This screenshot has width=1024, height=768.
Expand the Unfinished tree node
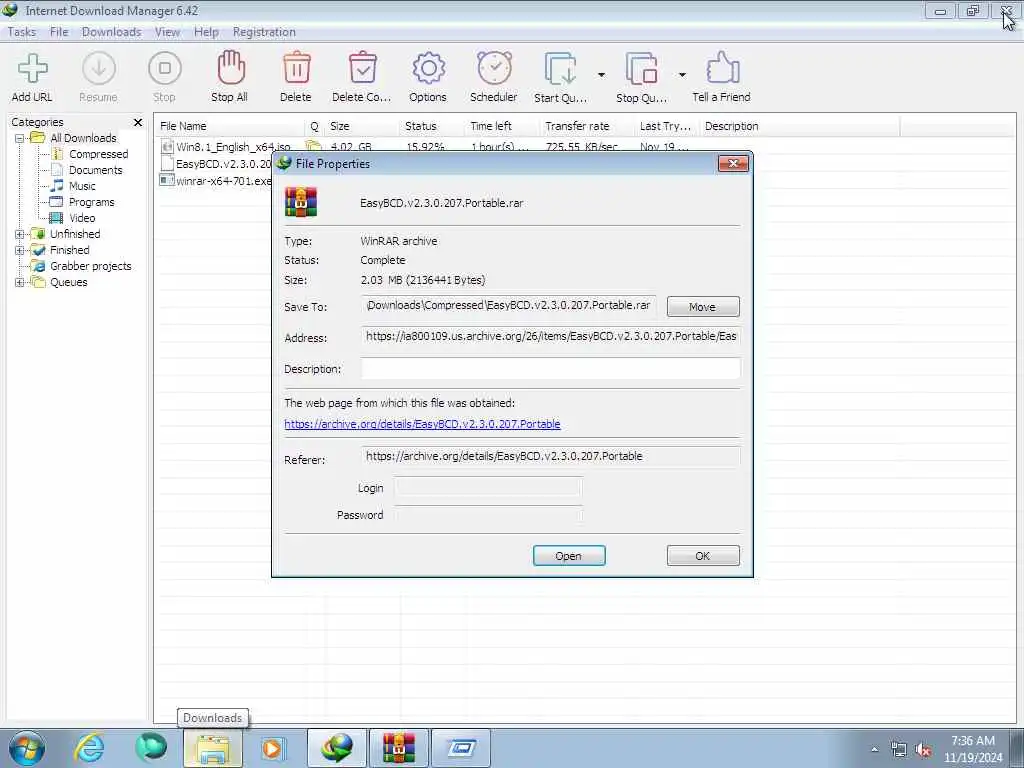[x=20, y=234]
